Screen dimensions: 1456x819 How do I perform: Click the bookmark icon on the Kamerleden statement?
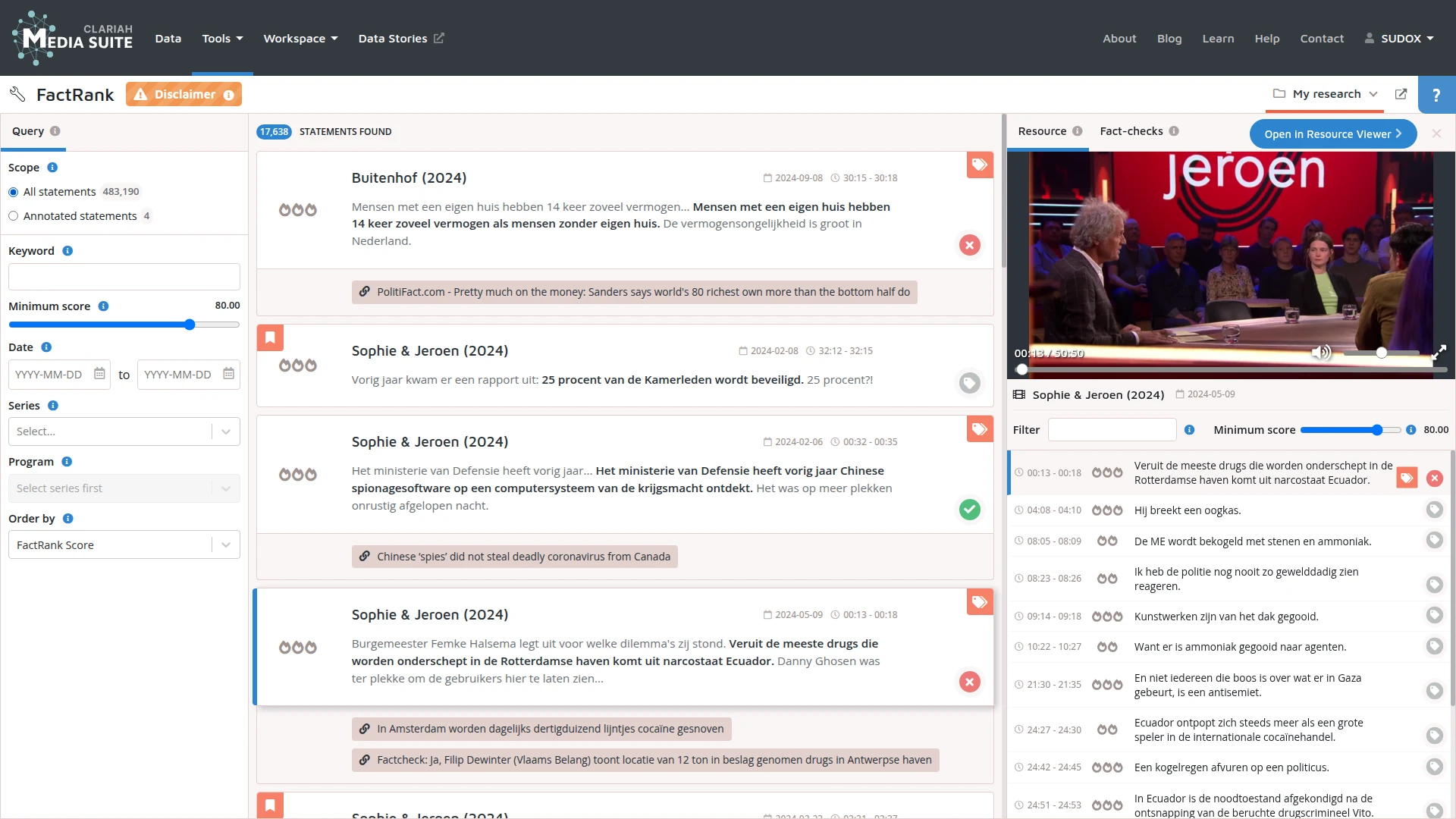270,337
